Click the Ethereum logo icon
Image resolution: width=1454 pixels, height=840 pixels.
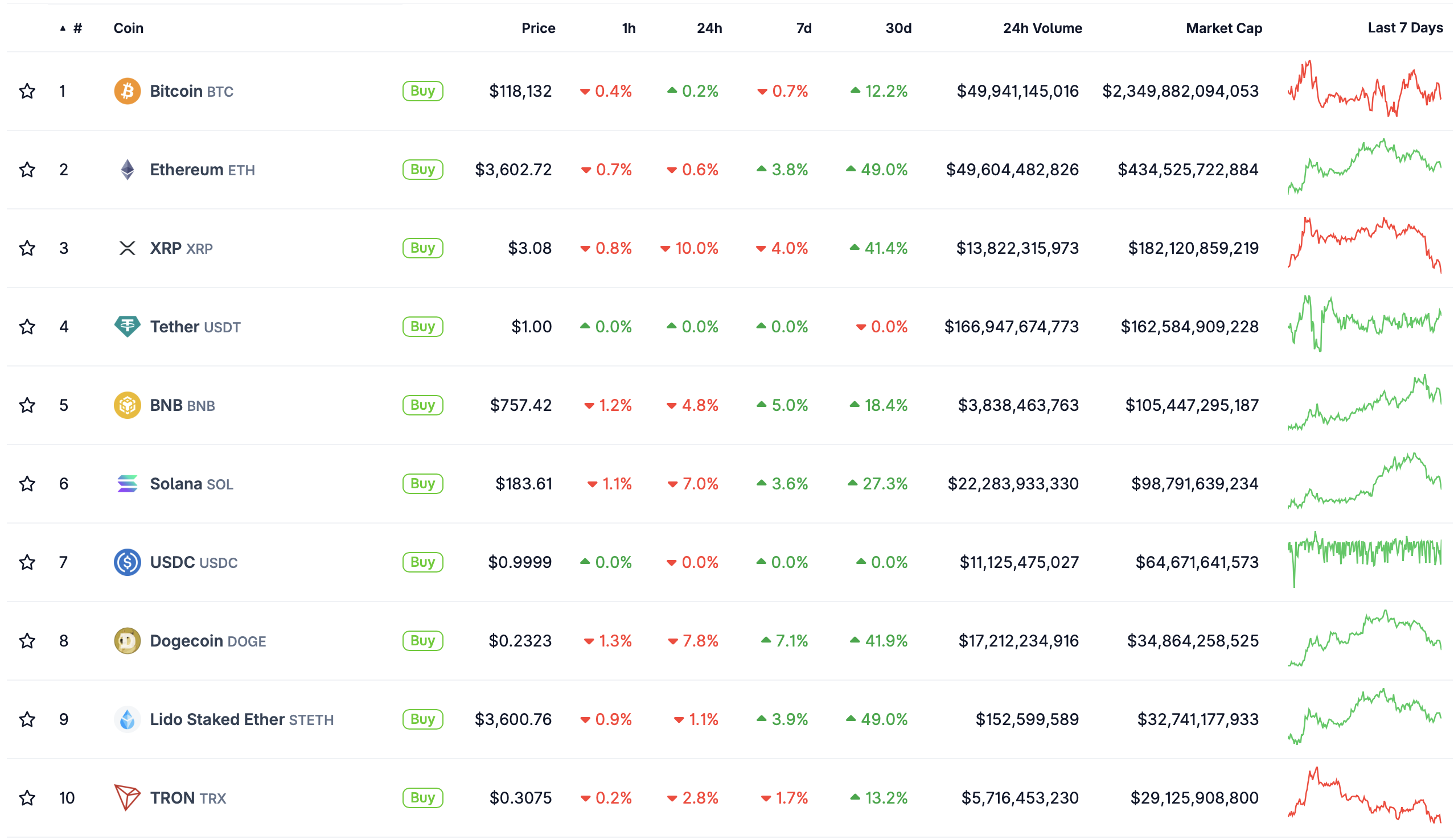[127, 170]
